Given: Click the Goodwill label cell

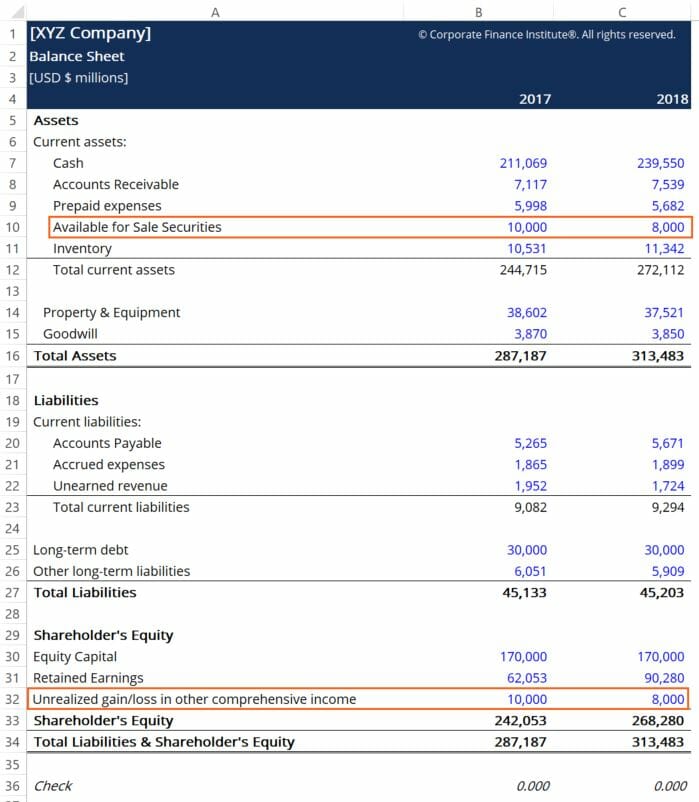Looking at the screenshot, I should tap(72, 334).
